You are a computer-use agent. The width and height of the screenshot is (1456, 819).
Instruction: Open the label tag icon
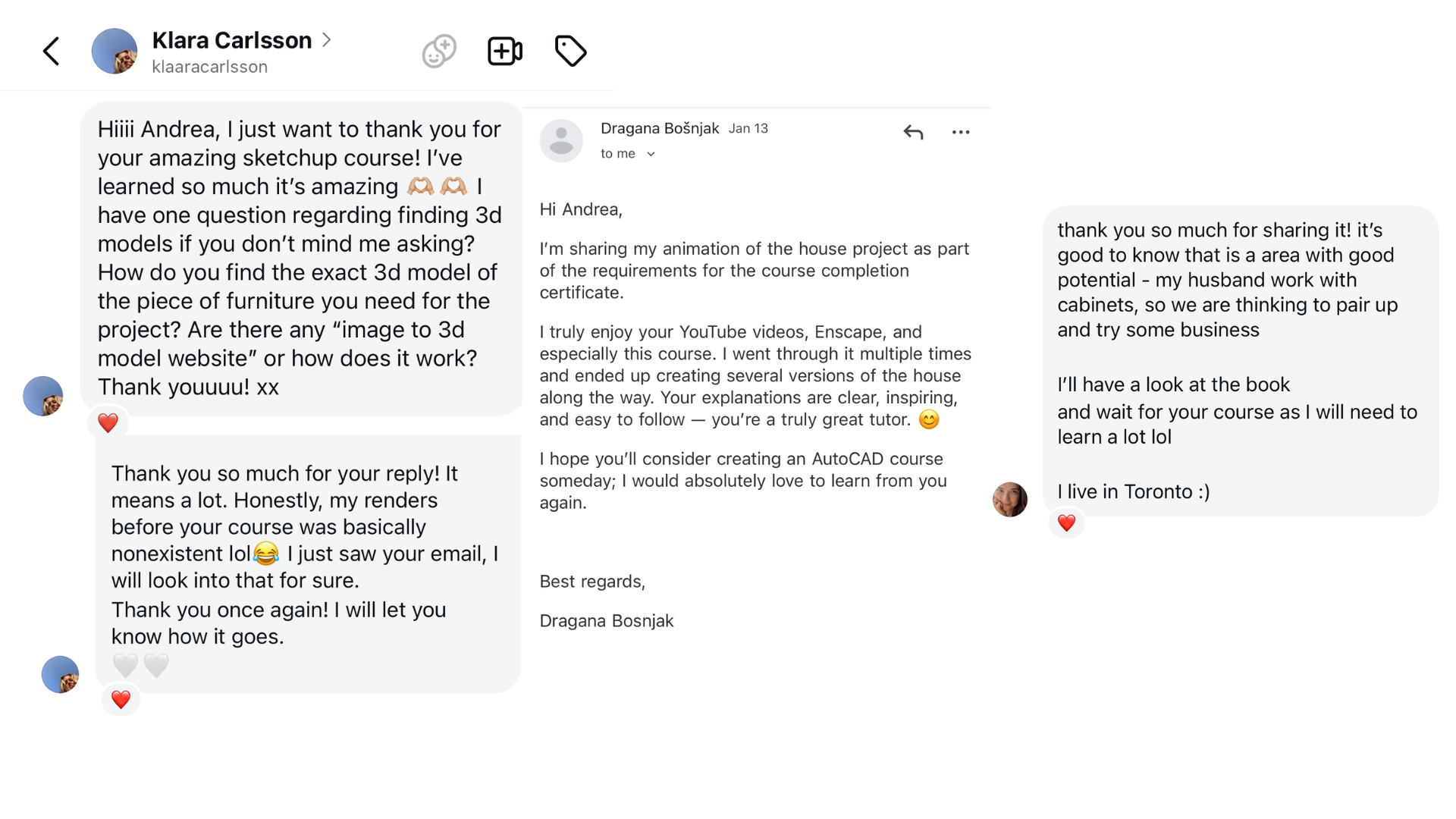click(x=570, y=52)
